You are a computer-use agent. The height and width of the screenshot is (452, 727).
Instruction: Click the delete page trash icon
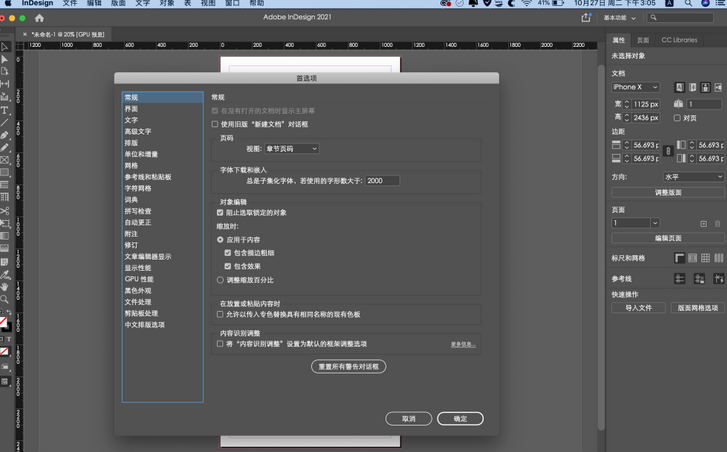pos(718,223)
